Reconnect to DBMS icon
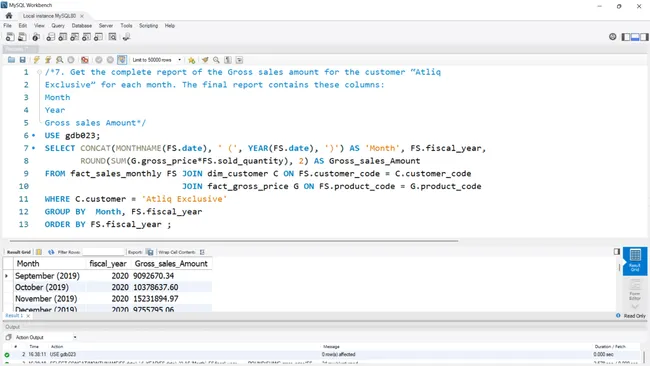The height and width of the screenshot is (366, 650). [x=126, y=37]
